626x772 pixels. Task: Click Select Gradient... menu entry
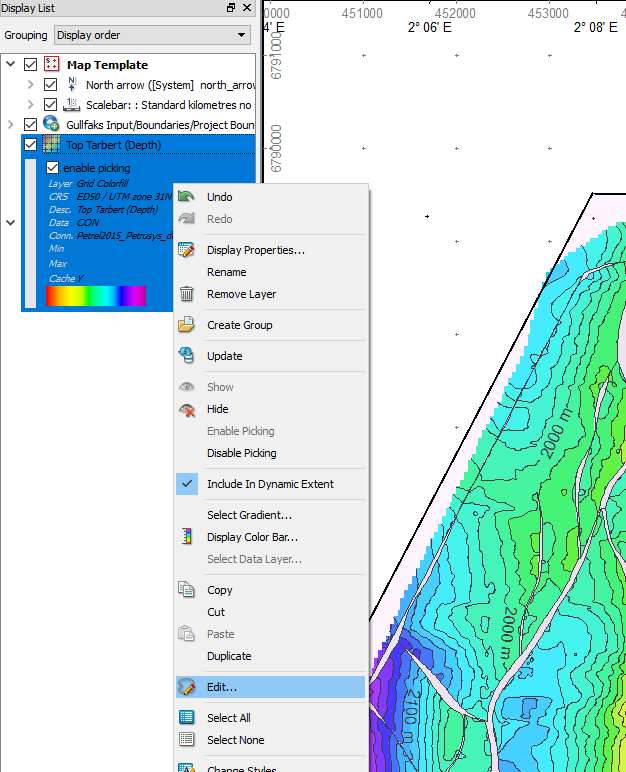[x=249, y=515]
